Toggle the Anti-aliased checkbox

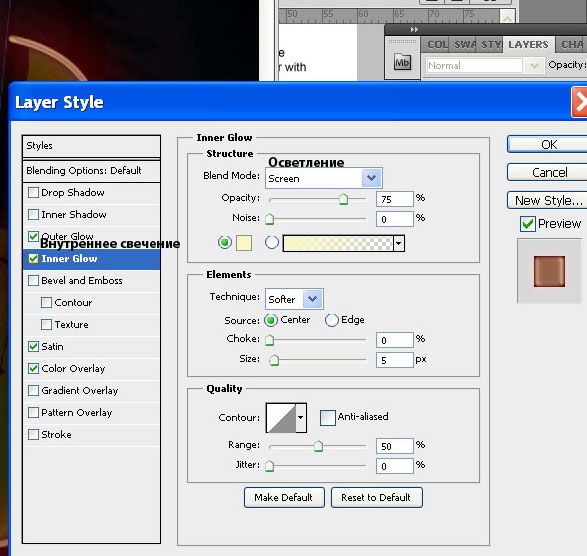click(x=328, y=417)
